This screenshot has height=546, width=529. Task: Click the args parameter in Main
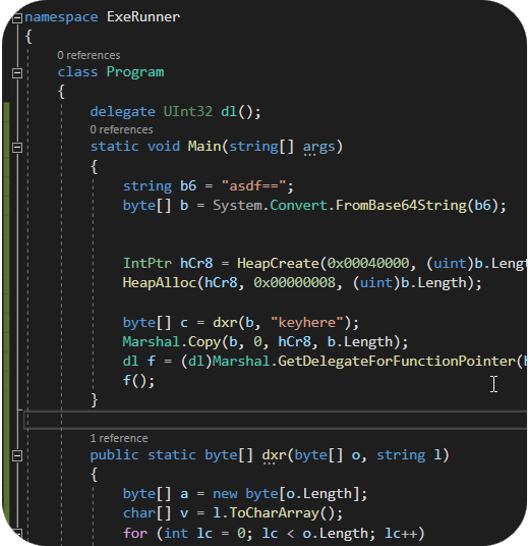point(319,147)
